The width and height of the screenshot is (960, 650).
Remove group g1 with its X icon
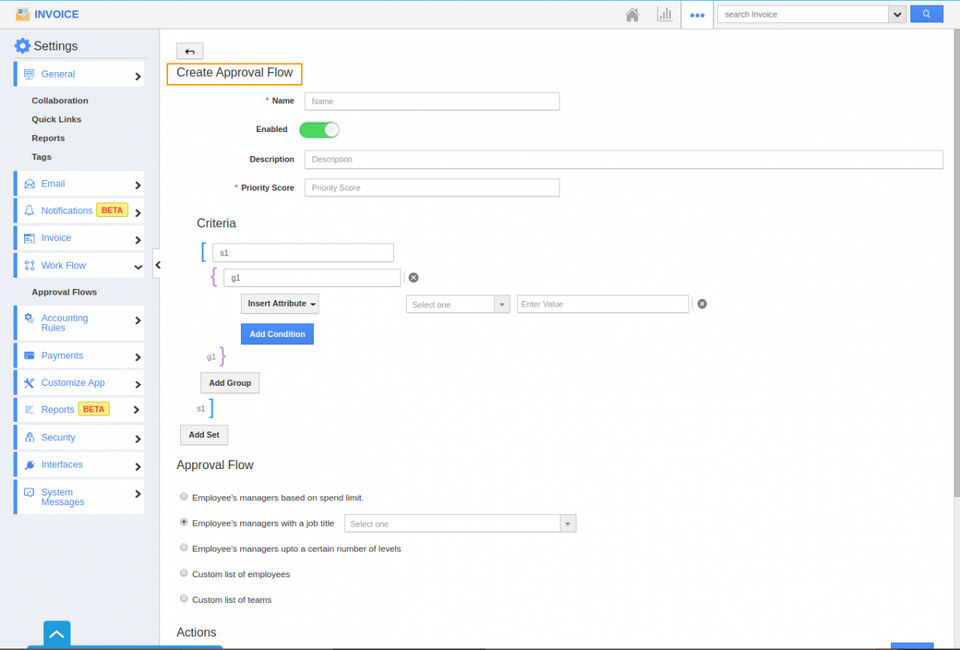tap(413, 278)
